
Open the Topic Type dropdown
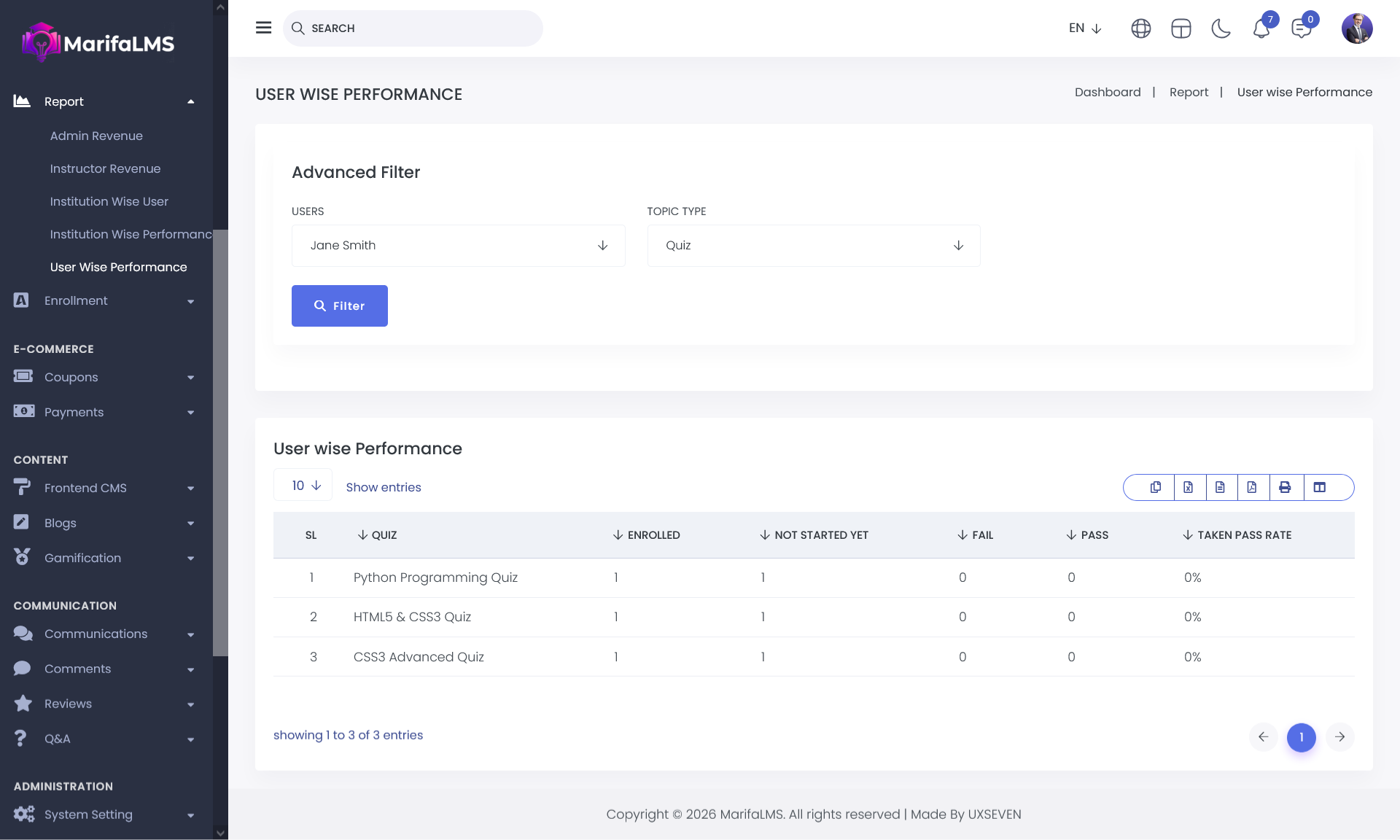point(813,246)
